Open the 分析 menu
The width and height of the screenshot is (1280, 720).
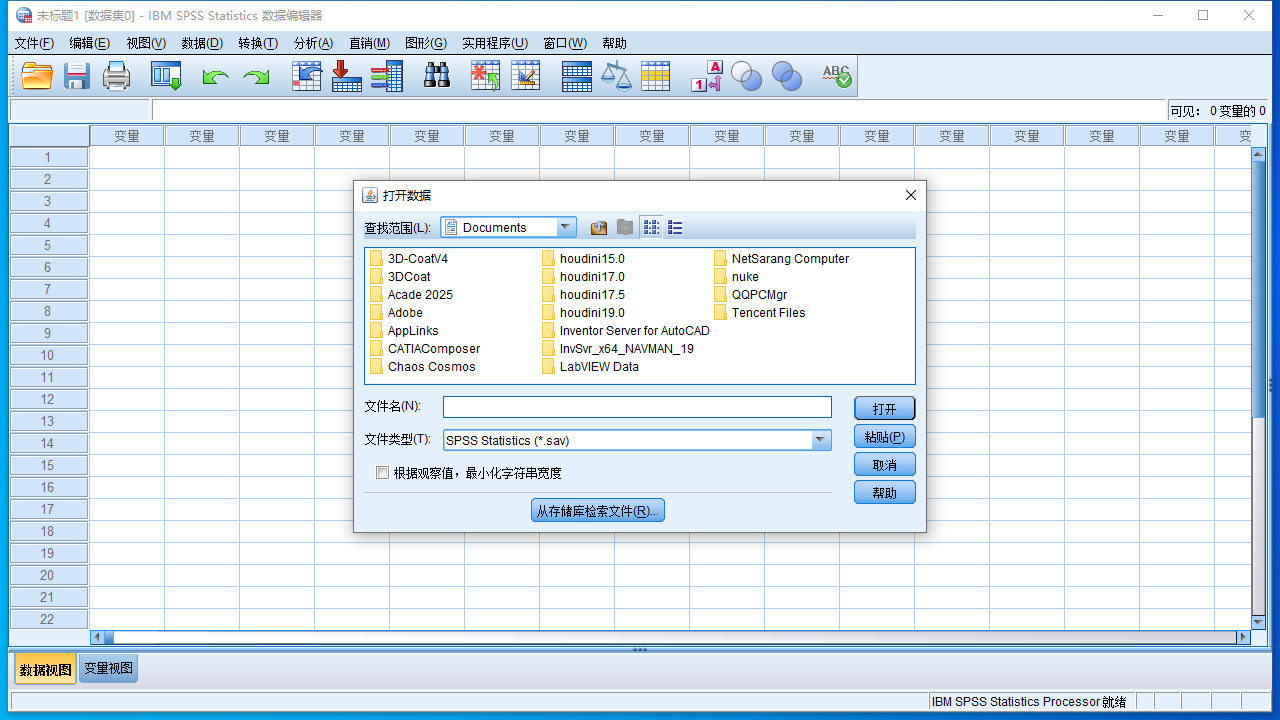(313, 43)
